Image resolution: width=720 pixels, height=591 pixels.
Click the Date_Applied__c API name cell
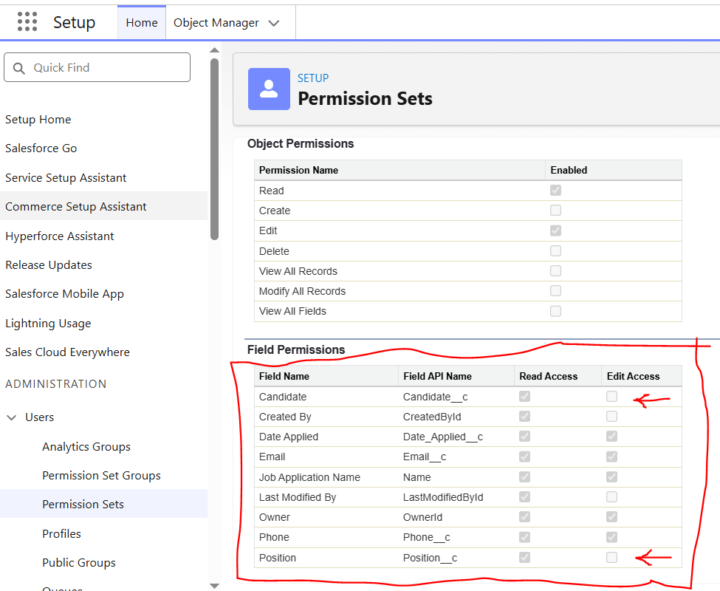click(443, 437)
